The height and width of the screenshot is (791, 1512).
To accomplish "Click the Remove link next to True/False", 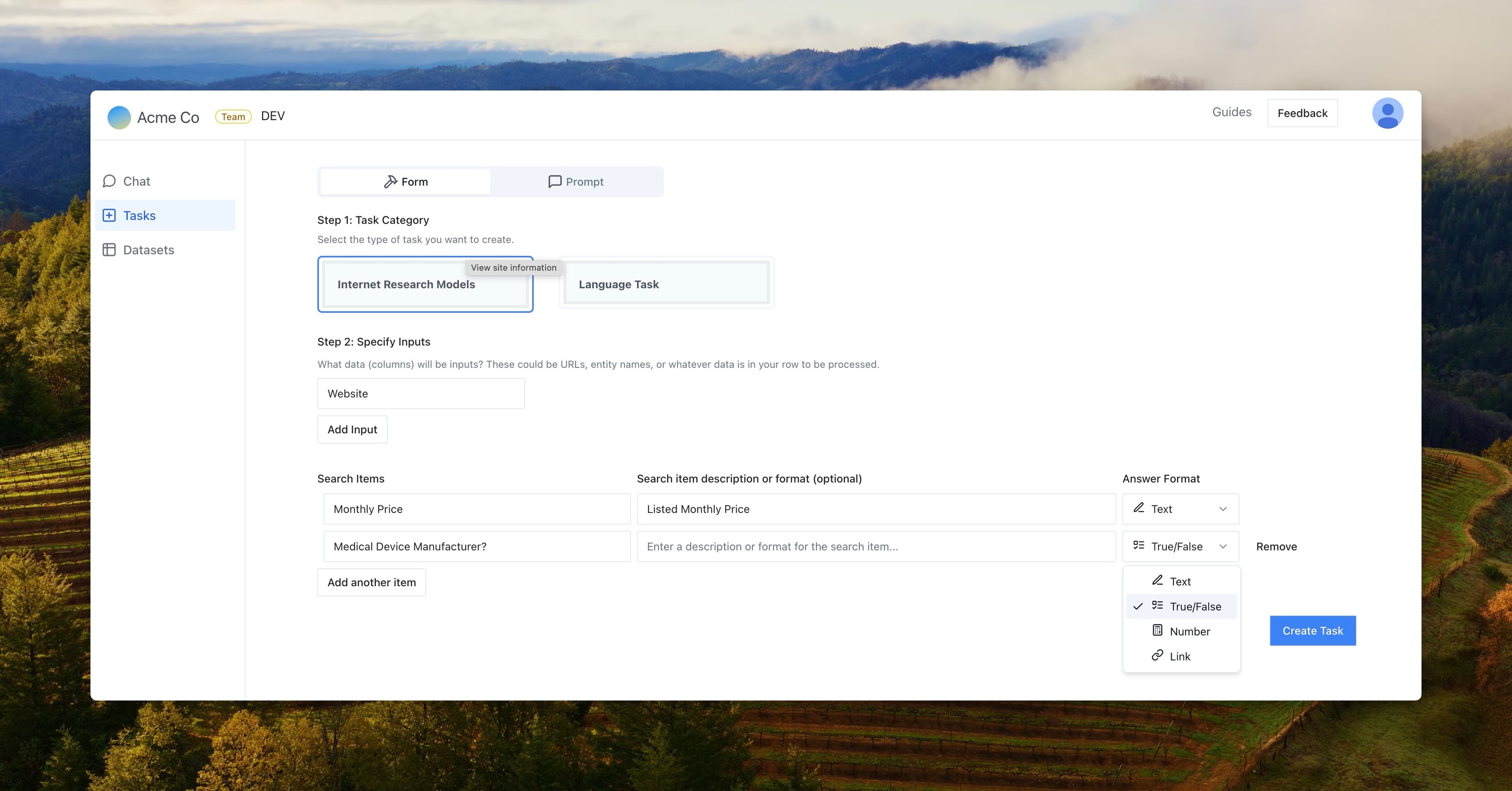I will 1276,547.
